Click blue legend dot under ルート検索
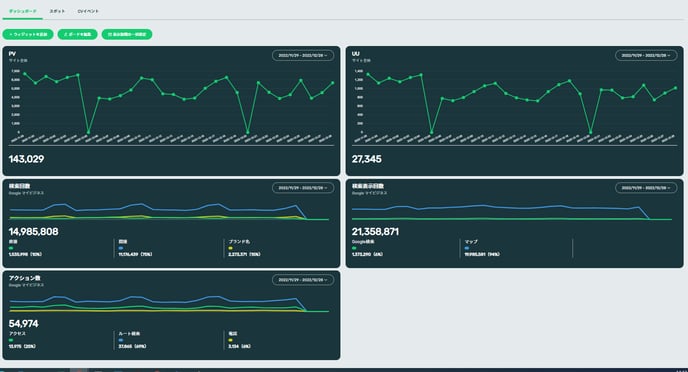 (121, 340)
